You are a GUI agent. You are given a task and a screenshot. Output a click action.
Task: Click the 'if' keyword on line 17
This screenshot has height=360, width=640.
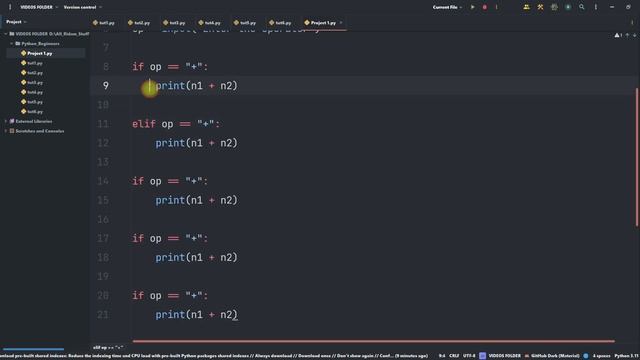[138, 238]
